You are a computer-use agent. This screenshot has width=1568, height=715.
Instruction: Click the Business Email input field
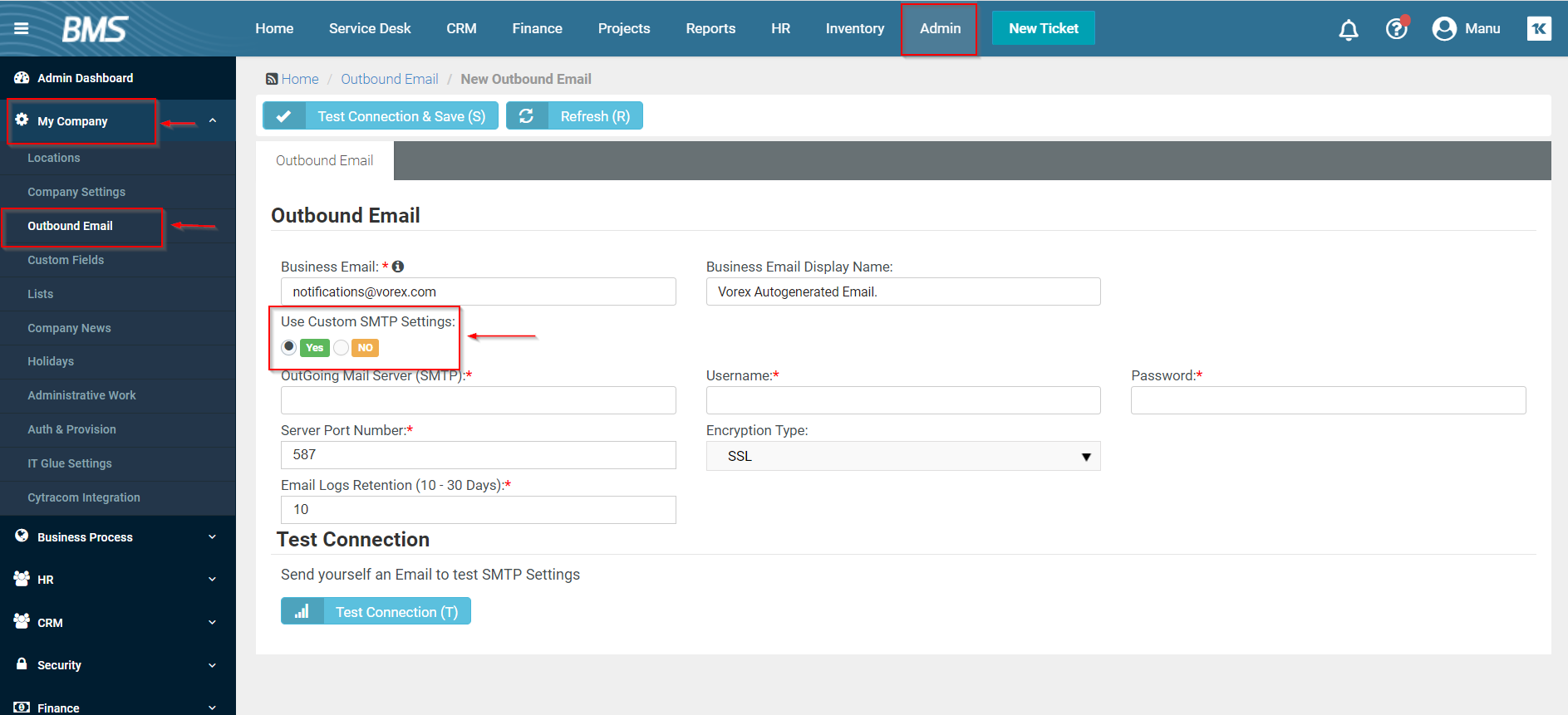point(479,291)
